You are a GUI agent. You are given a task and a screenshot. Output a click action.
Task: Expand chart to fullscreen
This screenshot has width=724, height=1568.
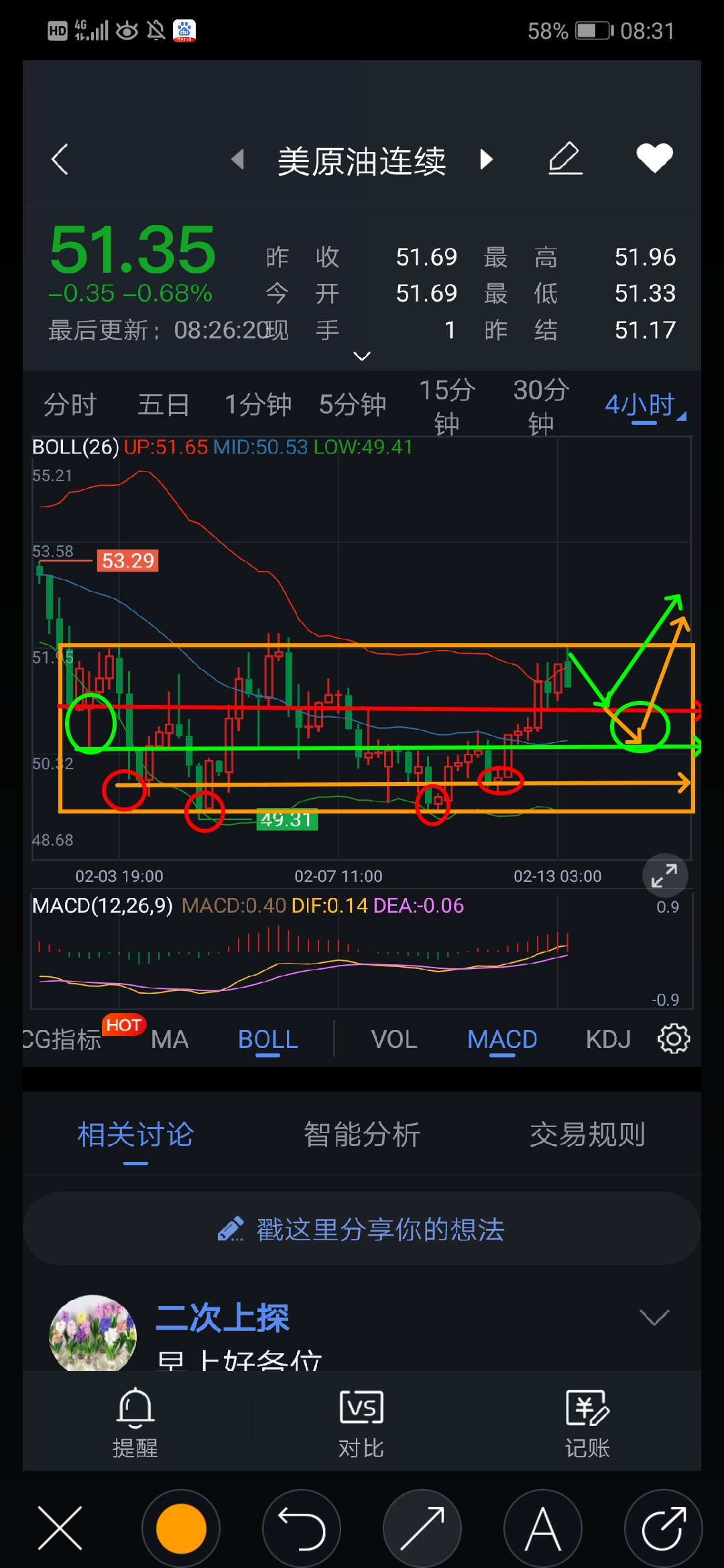pos(664,876)
